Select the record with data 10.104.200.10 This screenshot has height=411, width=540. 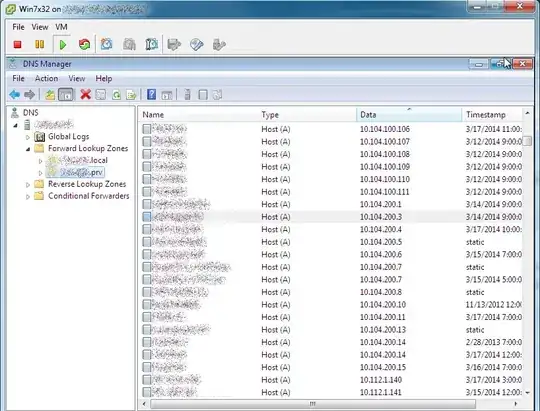click(x=332, y=305)
